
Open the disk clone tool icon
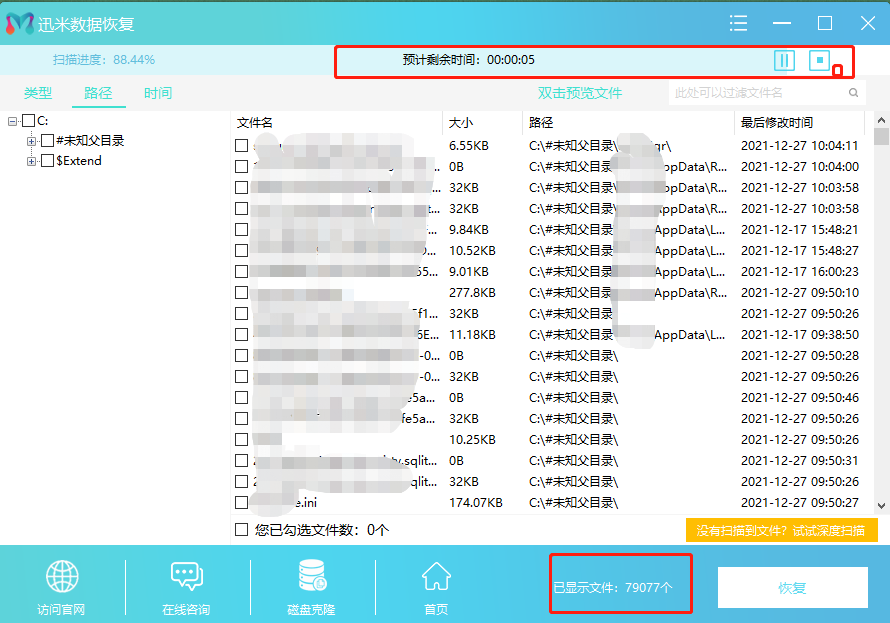tap(312, 577)
